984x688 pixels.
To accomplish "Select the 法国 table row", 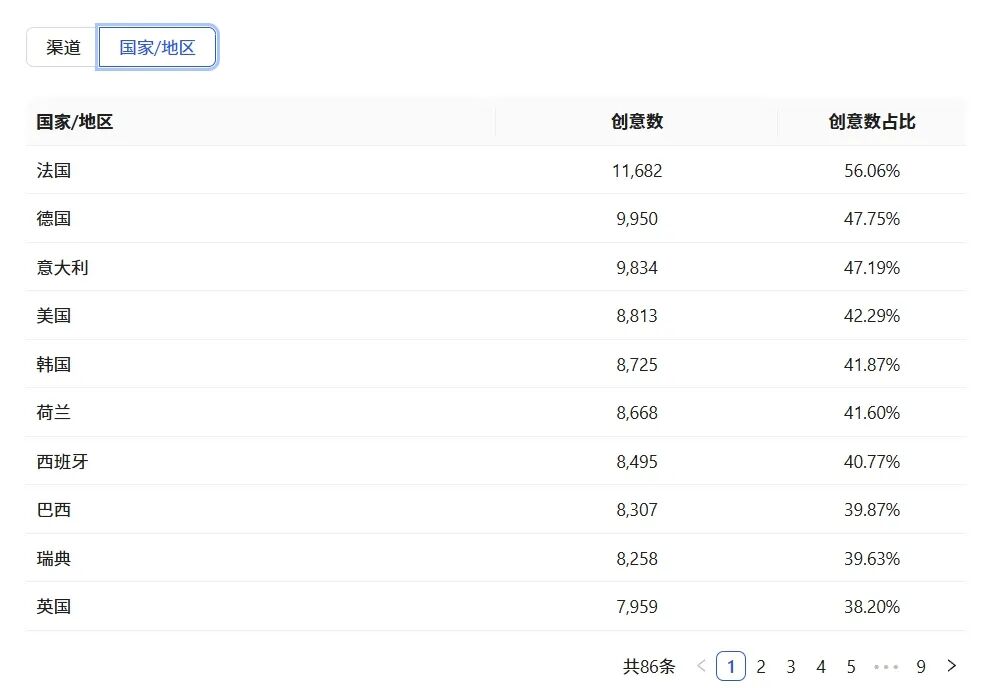I will pos(496,170).
